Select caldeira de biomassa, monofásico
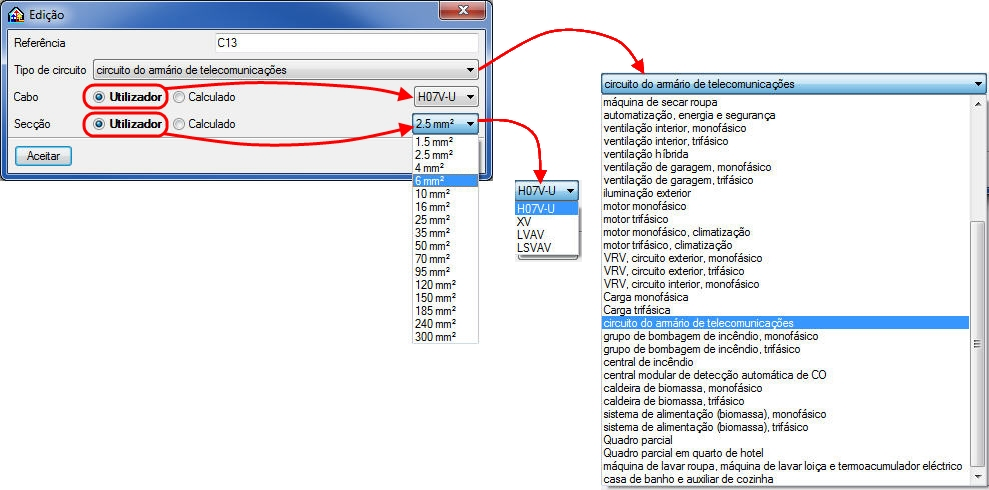989x490 pixels. (785, 388)
